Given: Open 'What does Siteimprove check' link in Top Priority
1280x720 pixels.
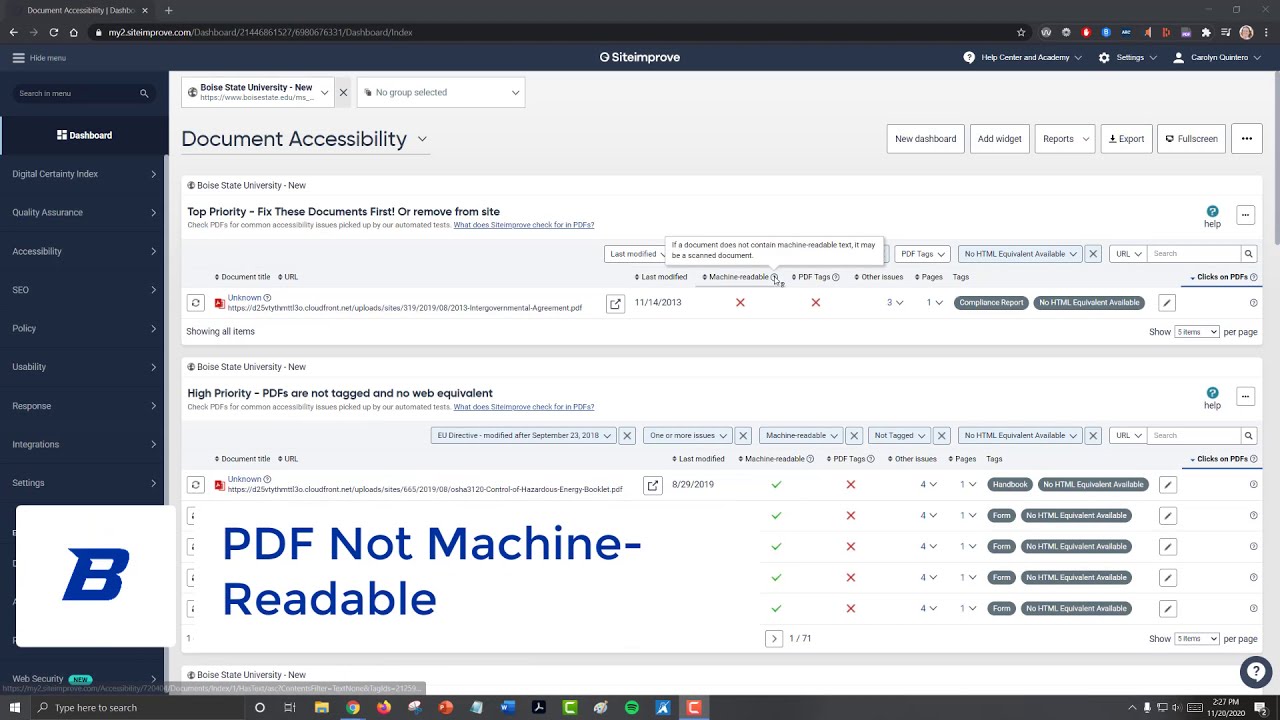Looking at the screenshot, I should click(524, 225).
